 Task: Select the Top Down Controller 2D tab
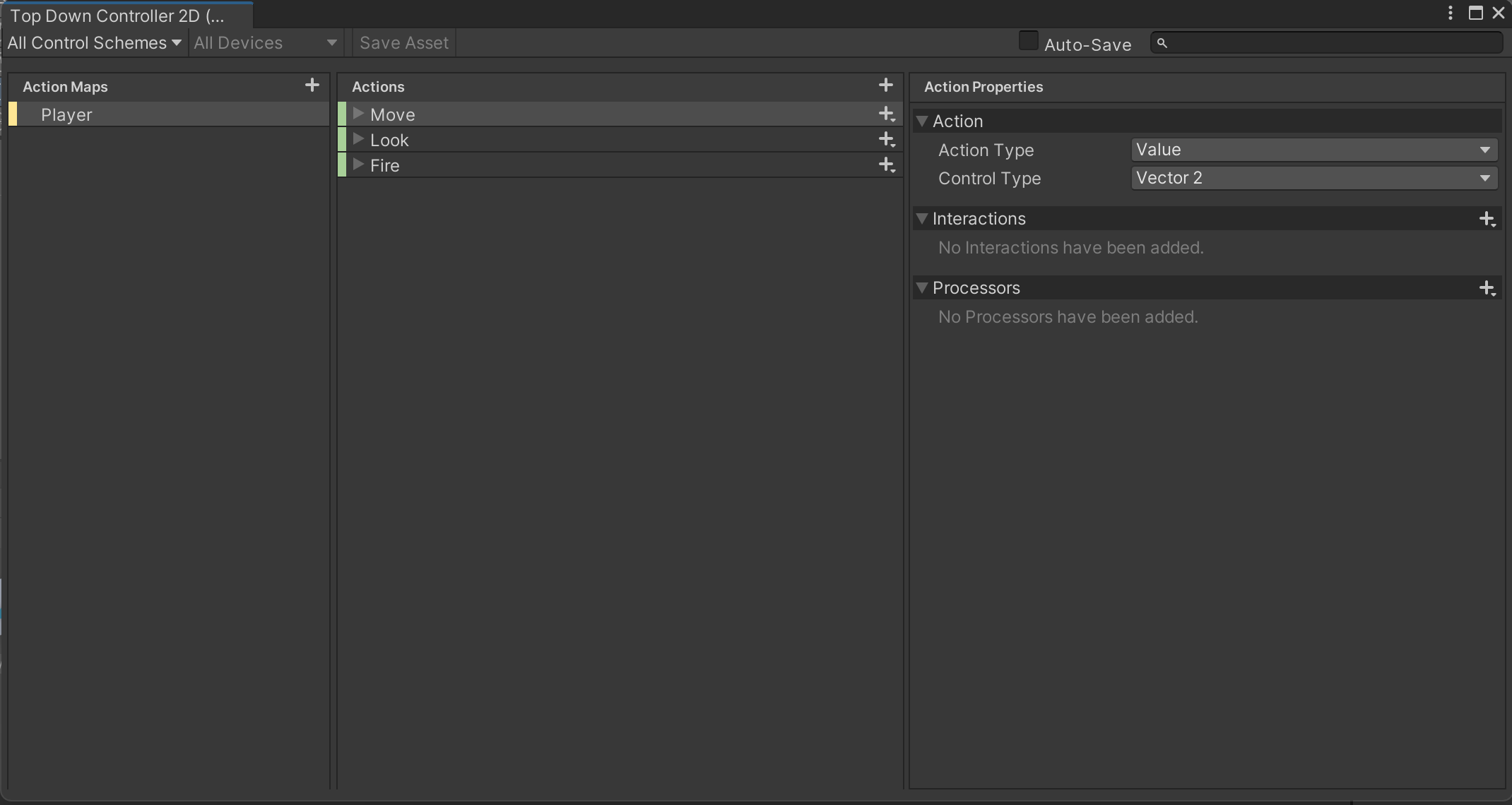point(117,16)
